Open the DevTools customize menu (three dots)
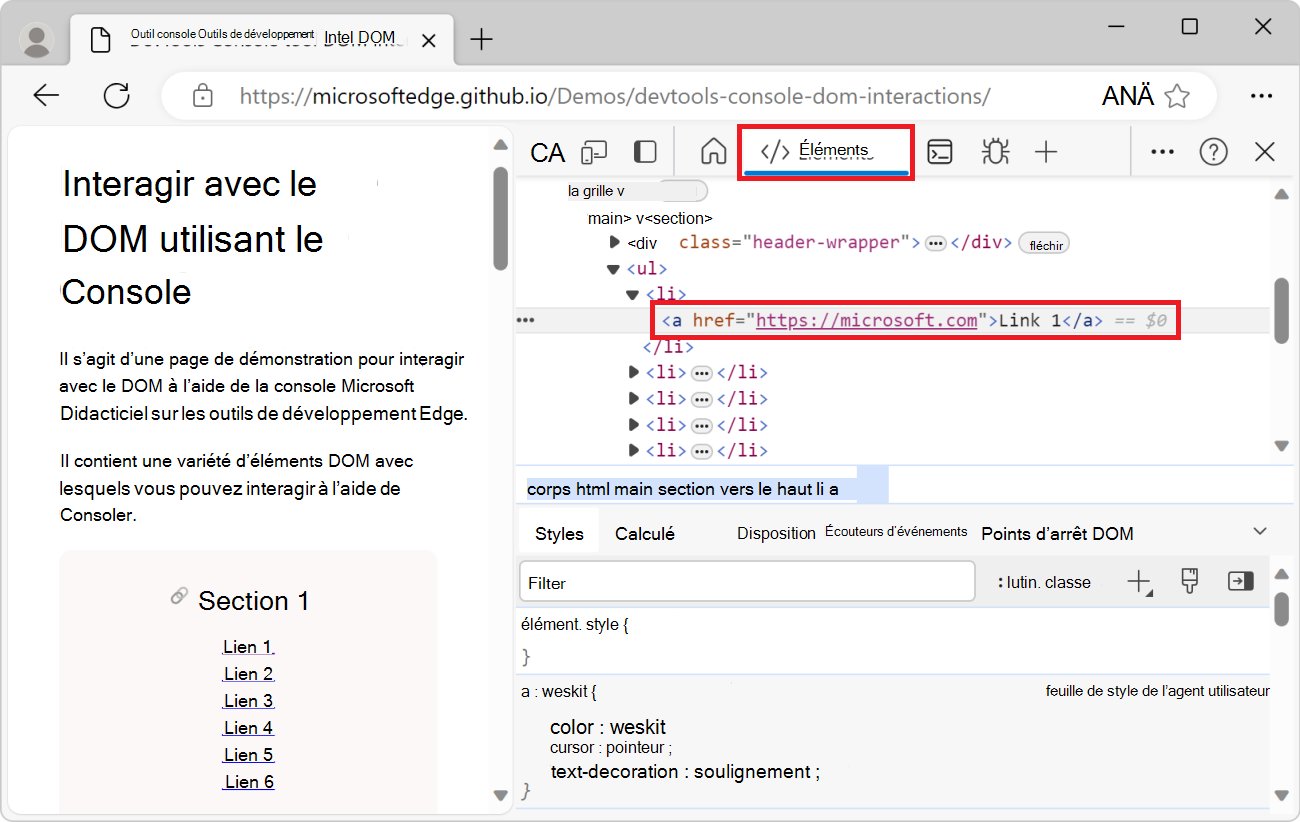 point(1162,152)
